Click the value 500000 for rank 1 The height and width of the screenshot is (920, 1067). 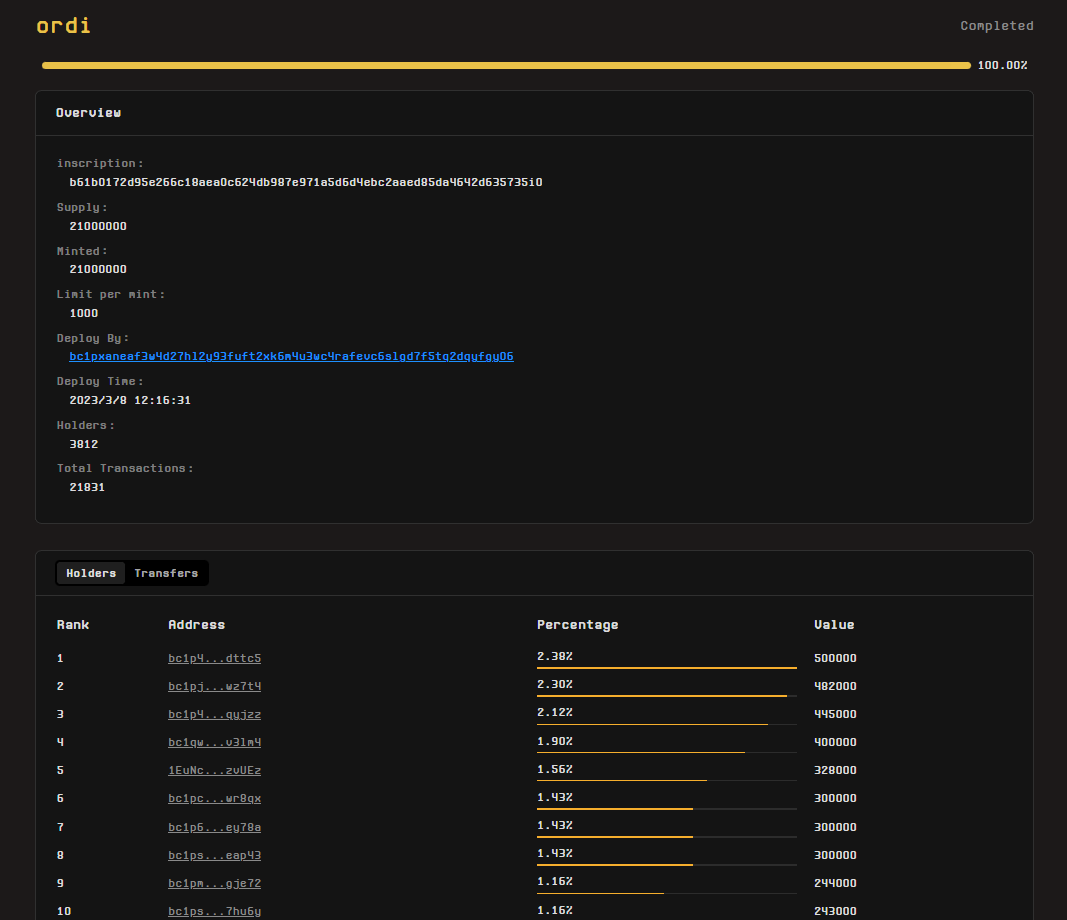pos(835,658)
